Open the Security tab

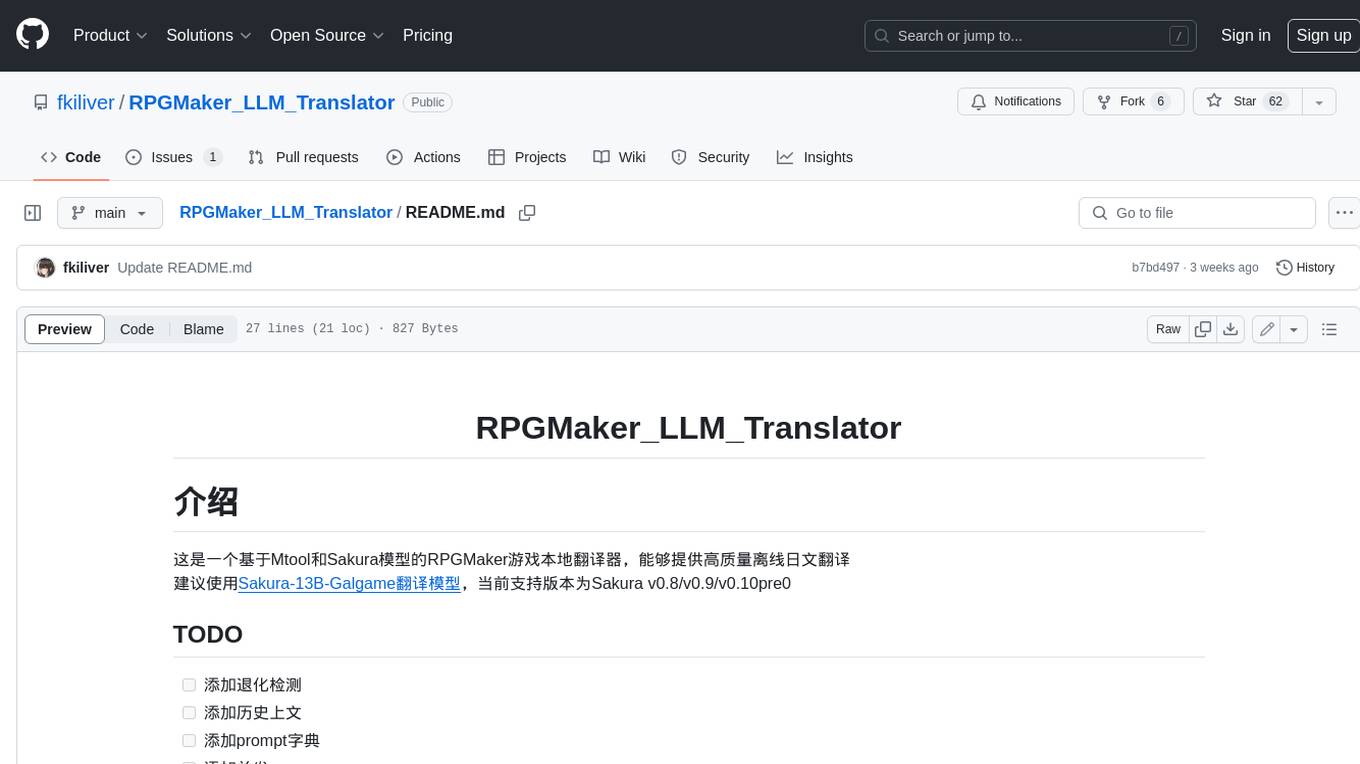(710, 157)
